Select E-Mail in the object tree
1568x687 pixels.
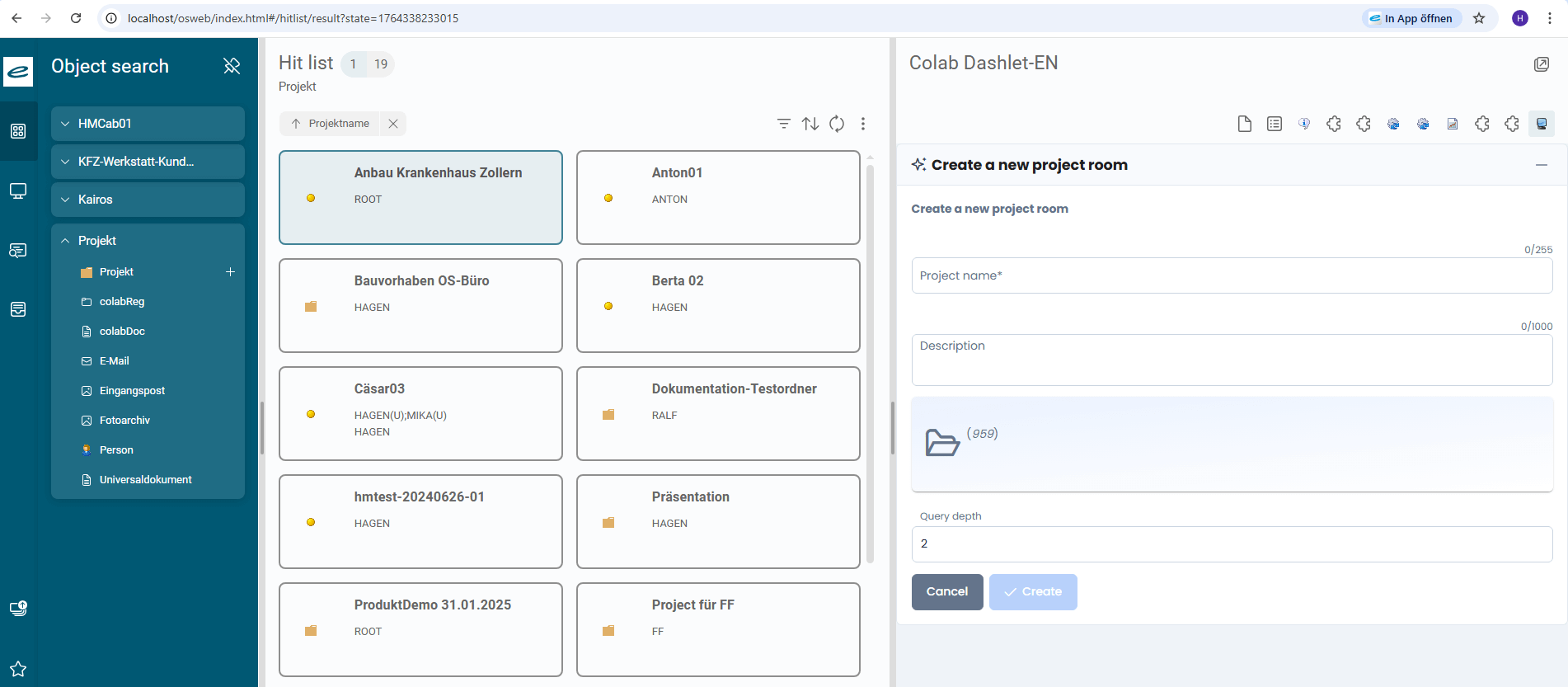click(x=115, y=361)
